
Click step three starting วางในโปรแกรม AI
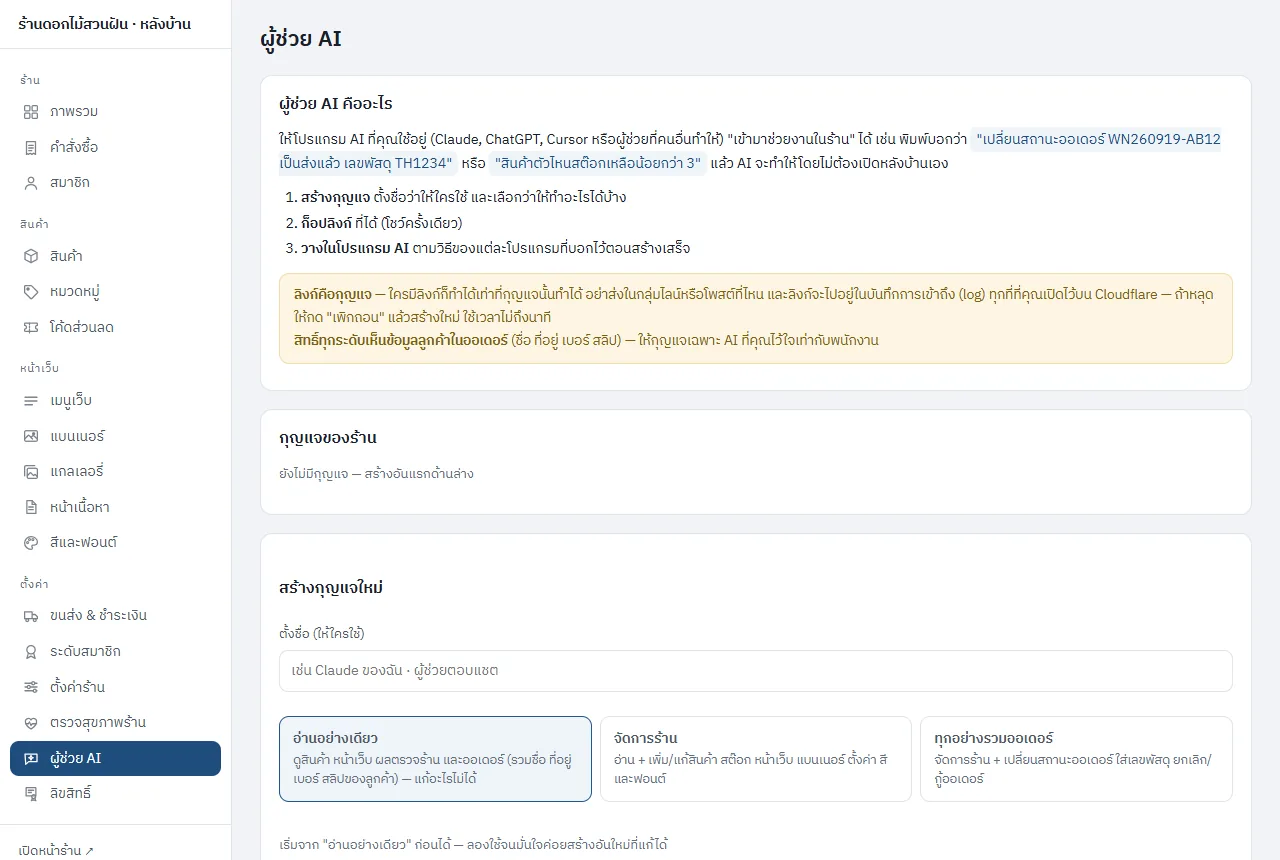[495, 248]
